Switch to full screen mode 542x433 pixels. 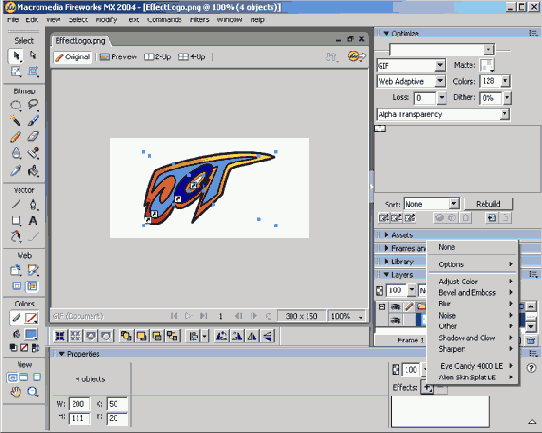37,377
